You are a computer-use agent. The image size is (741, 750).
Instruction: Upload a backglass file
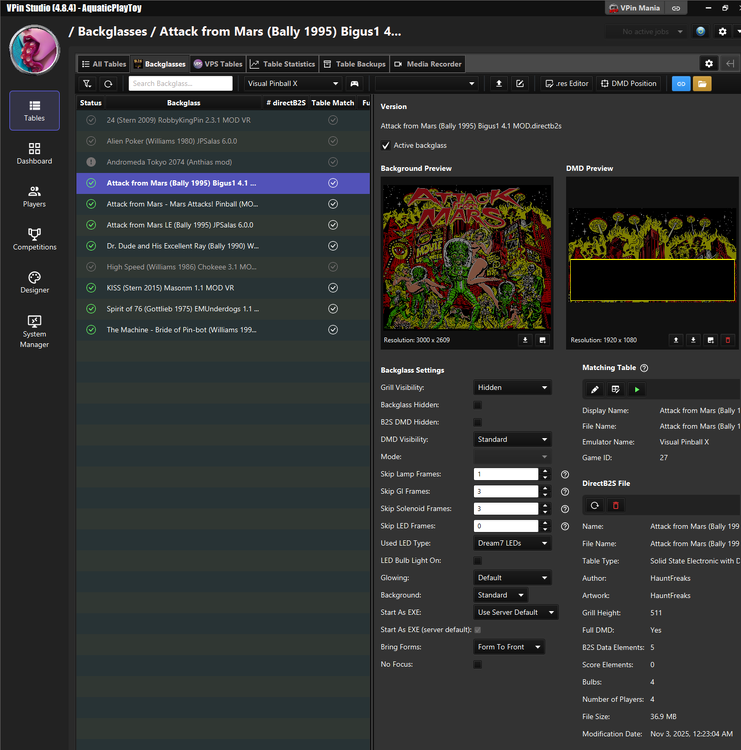499,84
